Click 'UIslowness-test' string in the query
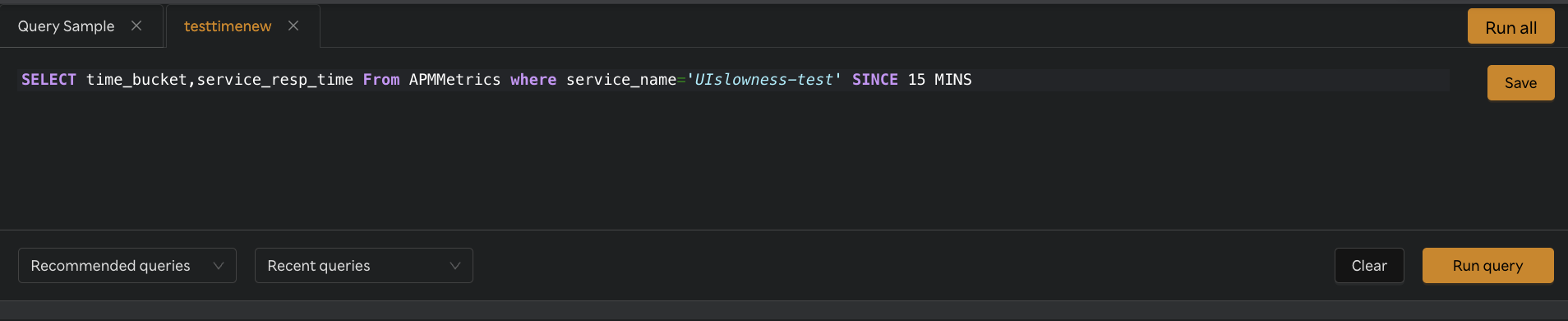 click(763, 80)
